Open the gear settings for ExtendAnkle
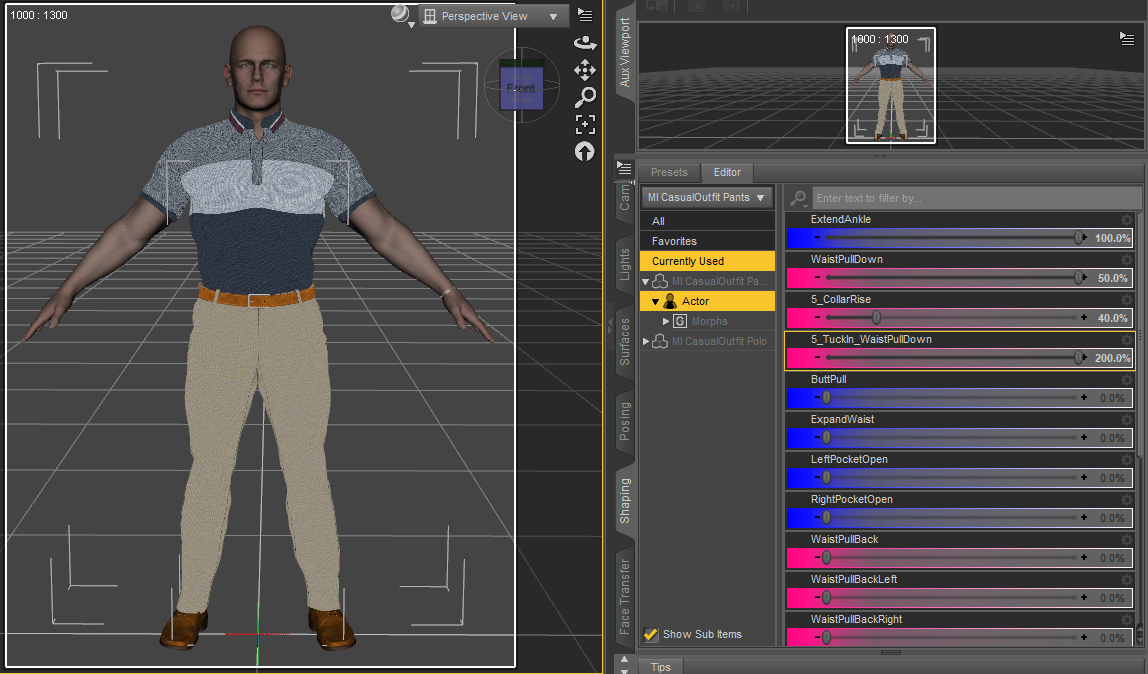This screenshot has height=674, width=1148. point(1127,220)
